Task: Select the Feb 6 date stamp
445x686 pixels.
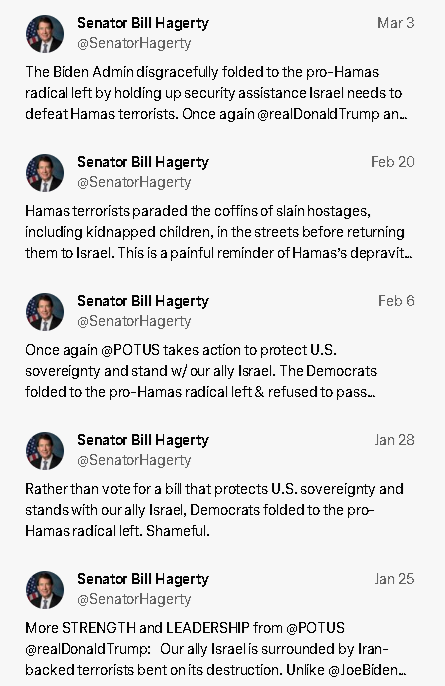Action: 396,301
